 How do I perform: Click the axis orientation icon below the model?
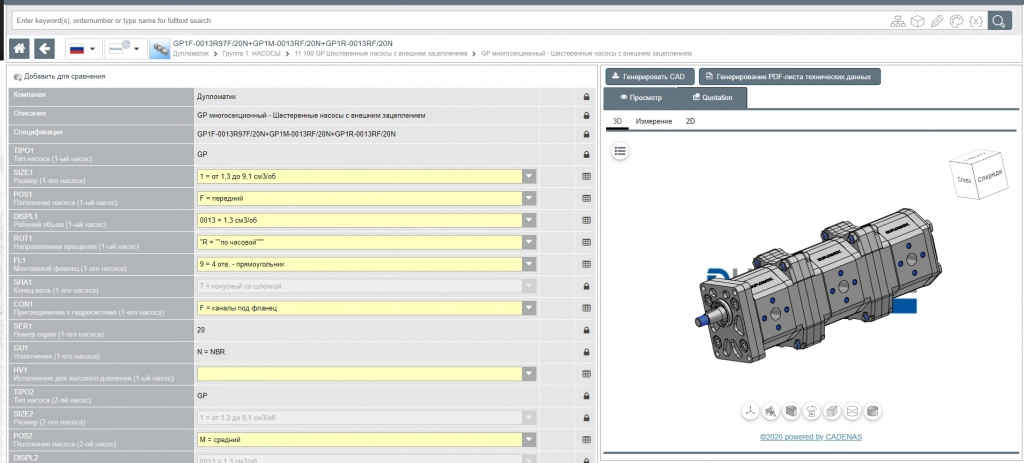[751, 410]
